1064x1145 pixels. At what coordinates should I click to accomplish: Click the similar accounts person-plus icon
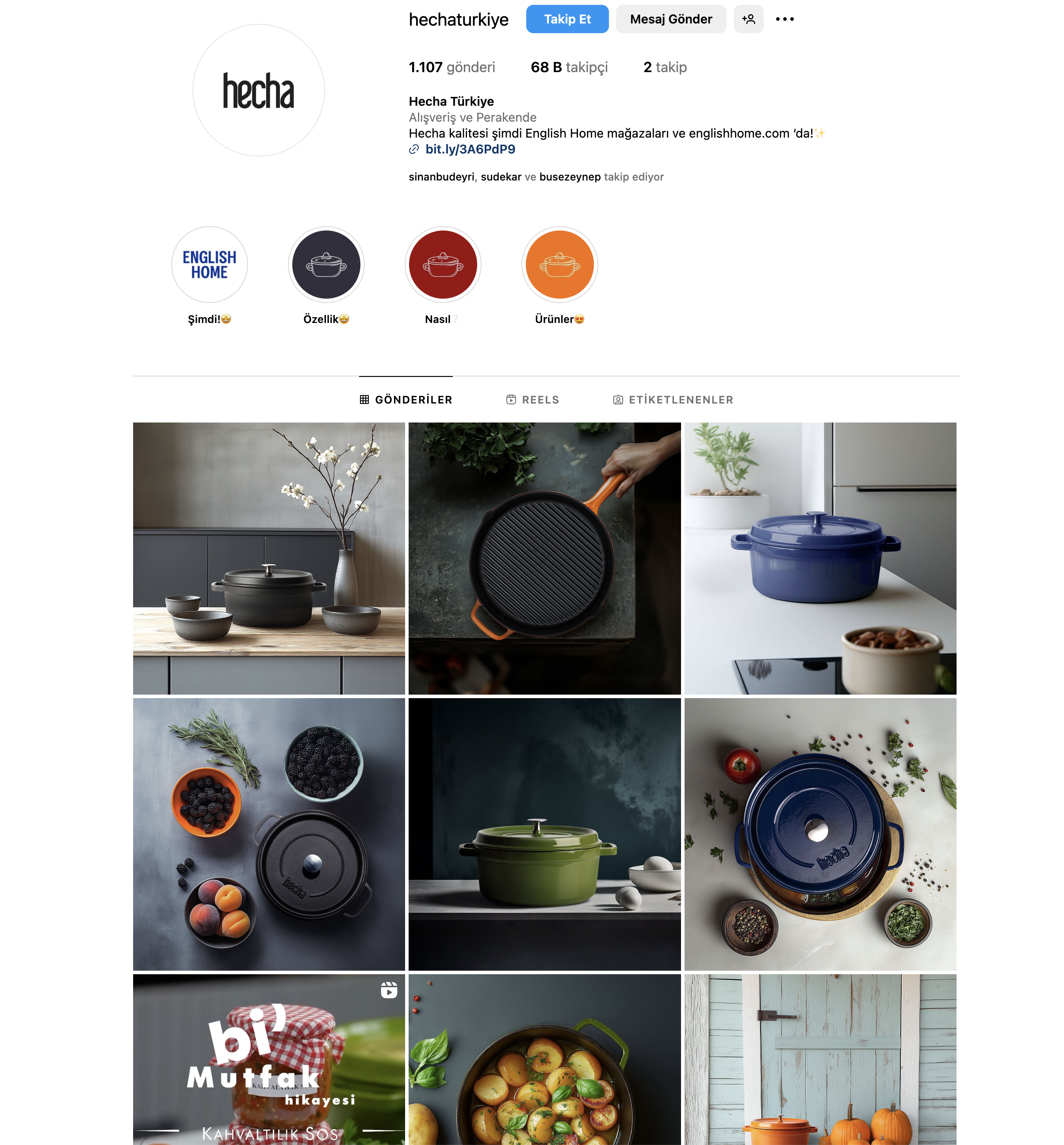coord(749,19)
